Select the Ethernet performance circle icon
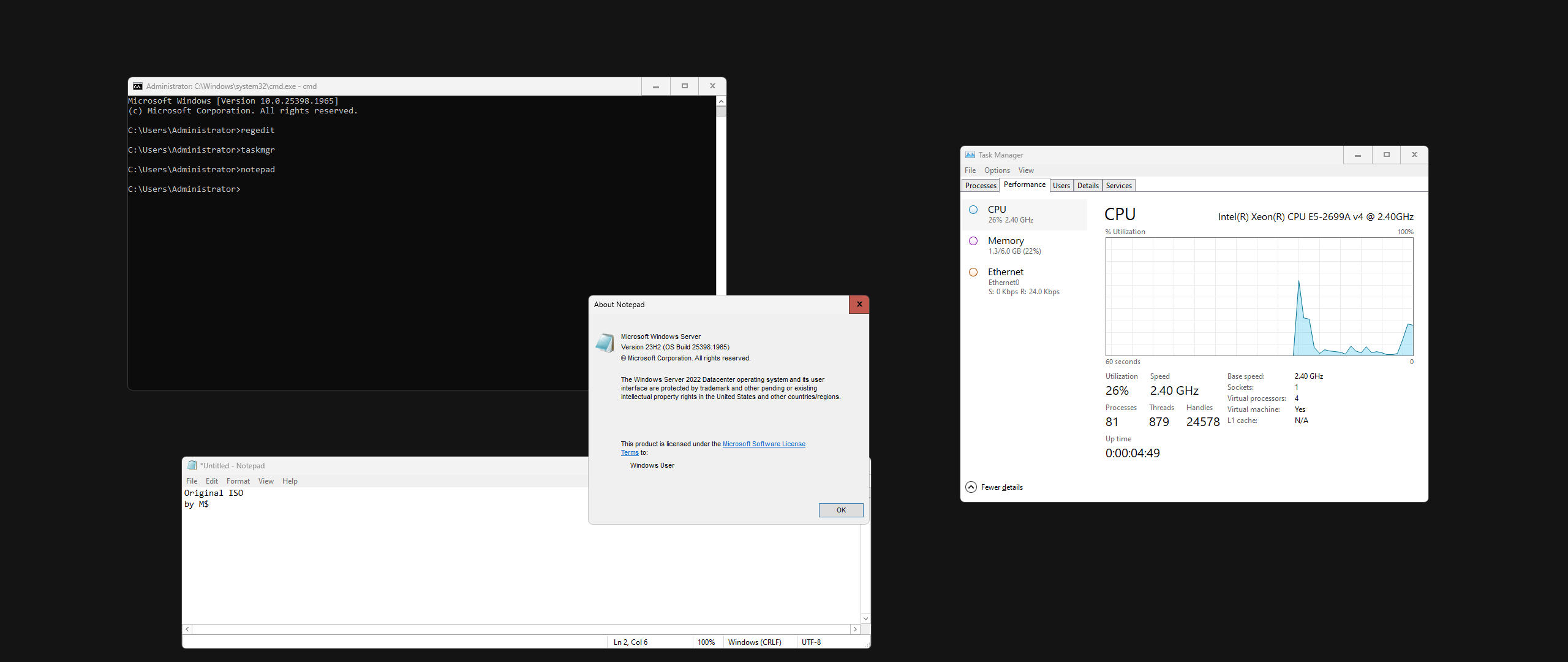Viewport: 1568px width, 662px height. coord(973,272)
